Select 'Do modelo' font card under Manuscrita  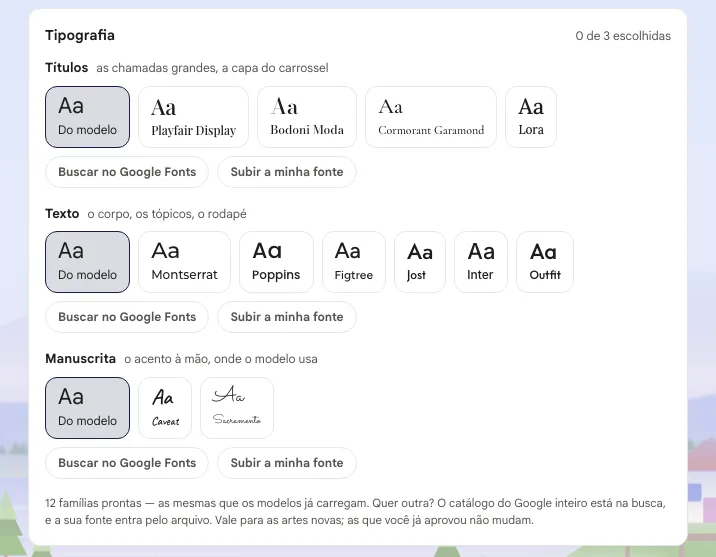click(x=87, y=408)
